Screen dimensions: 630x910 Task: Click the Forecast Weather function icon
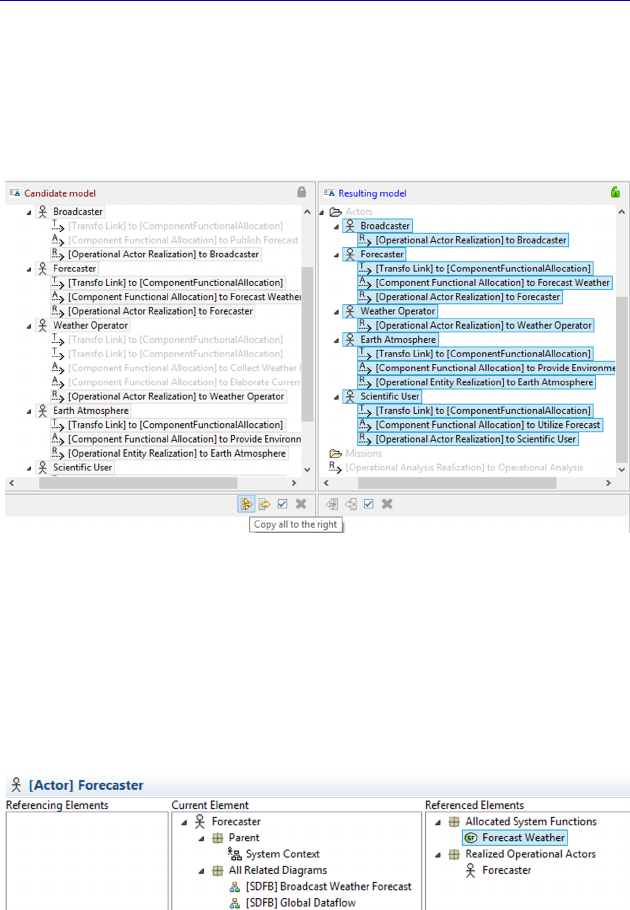(471, 837)
